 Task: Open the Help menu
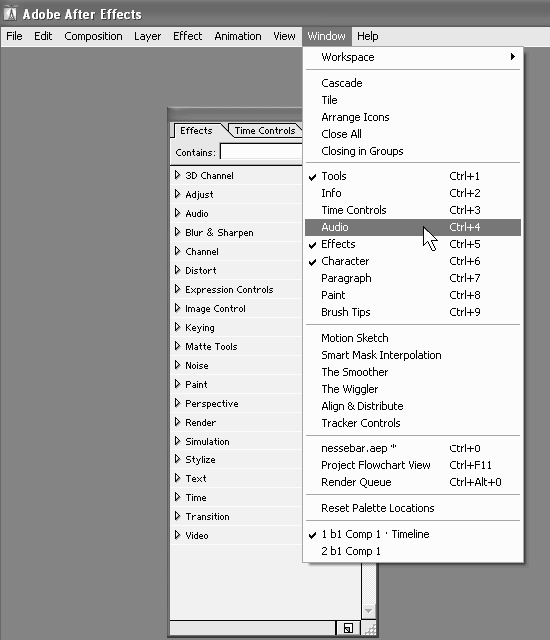(x=368, y=36)
